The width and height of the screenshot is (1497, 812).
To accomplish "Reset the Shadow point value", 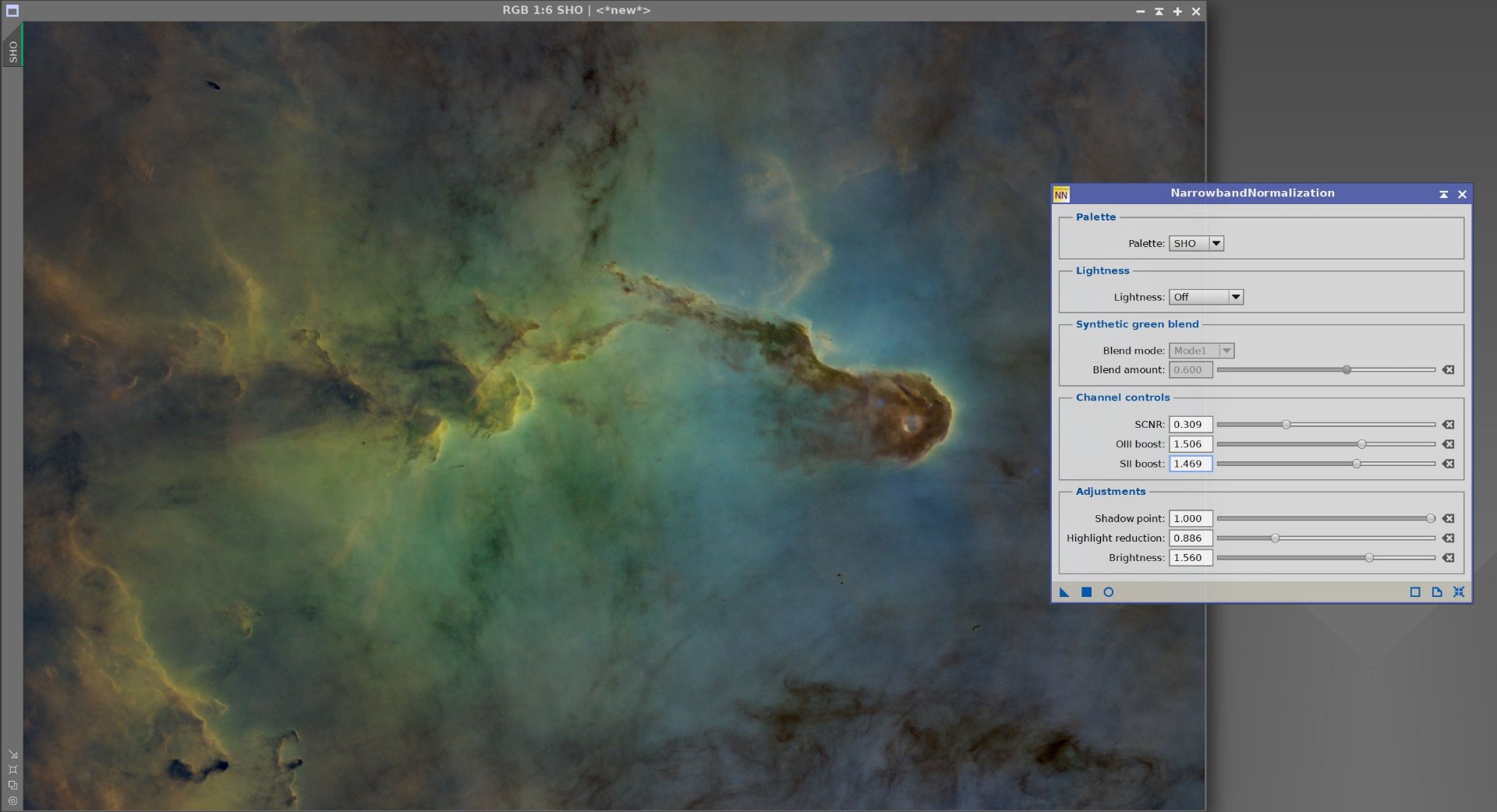I will (1448, 519).
